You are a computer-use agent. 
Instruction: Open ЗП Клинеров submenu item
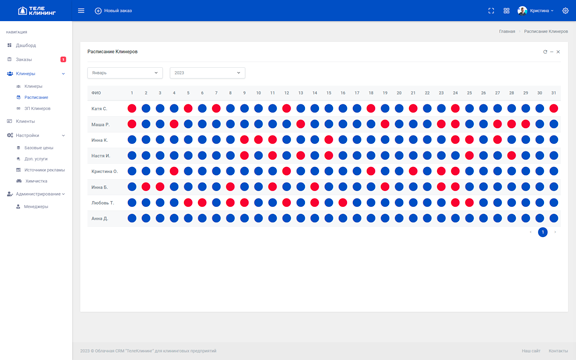click(37, 108)
